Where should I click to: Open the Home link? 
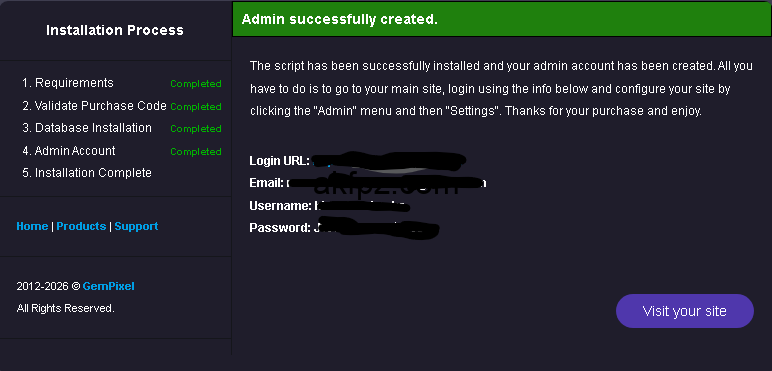tap(32, 226)
